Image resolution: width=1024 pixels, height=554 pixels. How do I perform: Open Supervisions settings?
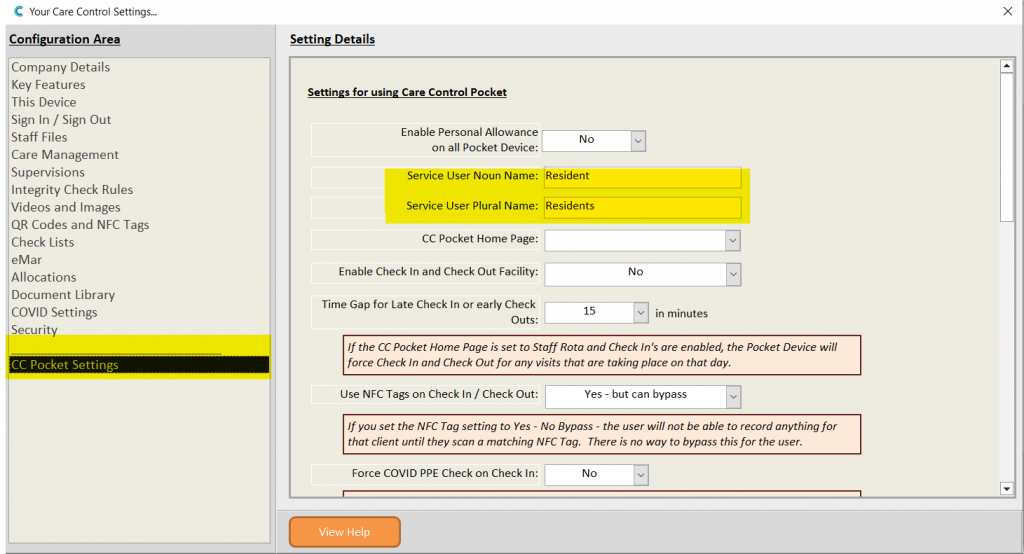point(48,172)
